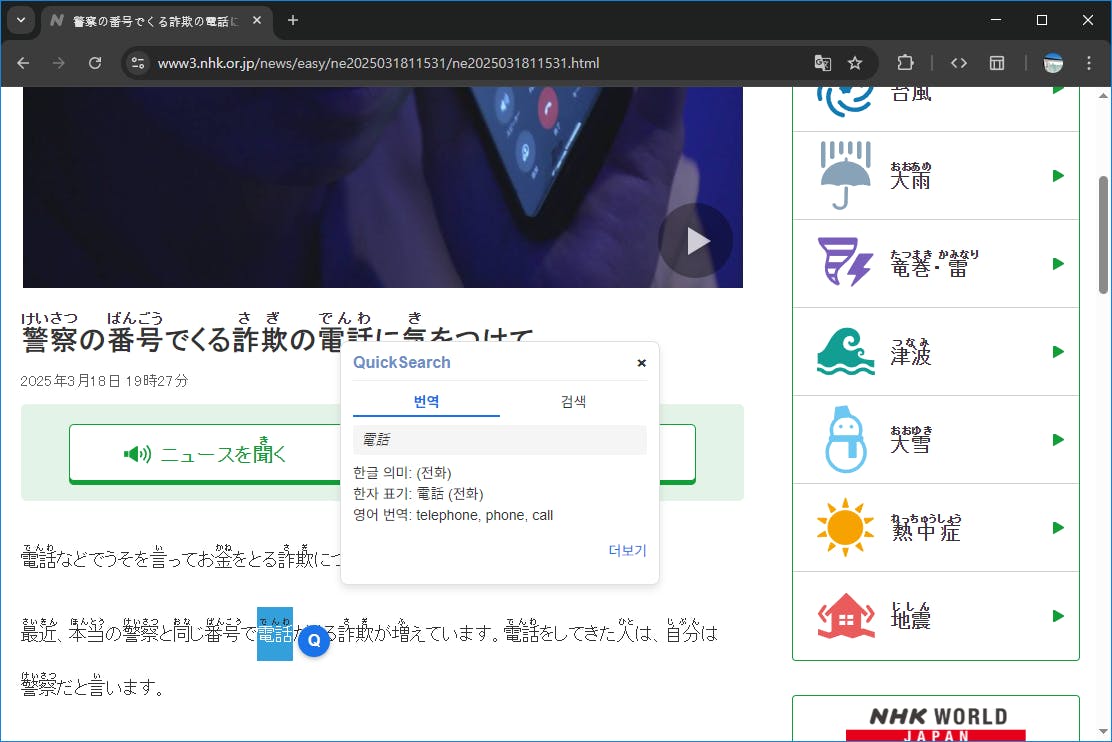The width and height of the screenshot is (1112, 742).
Task: Maximize the Chrome window
Action: coord(1042,20)
